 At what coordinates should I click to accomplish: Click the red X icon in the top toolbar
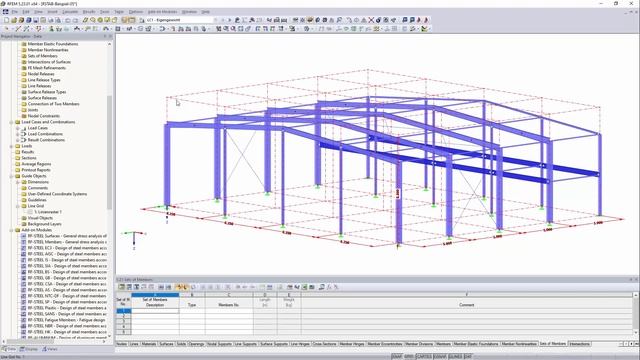[371, 20]
